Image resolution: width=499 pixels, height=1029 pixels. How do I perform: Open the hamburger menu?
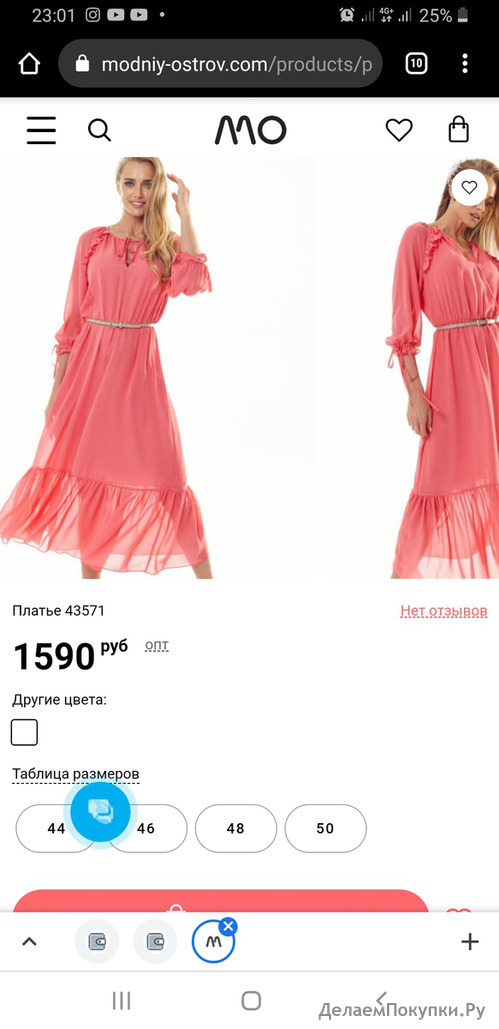click(41, 131)
